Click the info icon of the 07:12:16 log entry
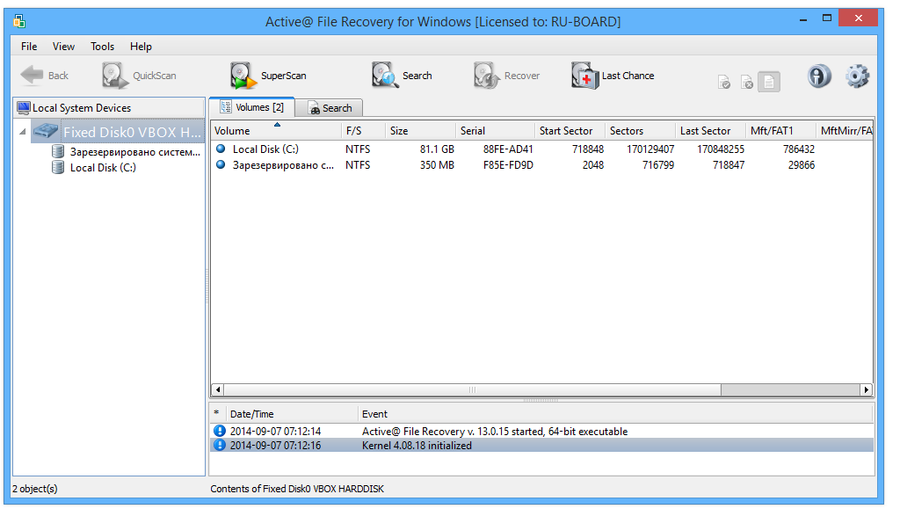 pos(219,445)
